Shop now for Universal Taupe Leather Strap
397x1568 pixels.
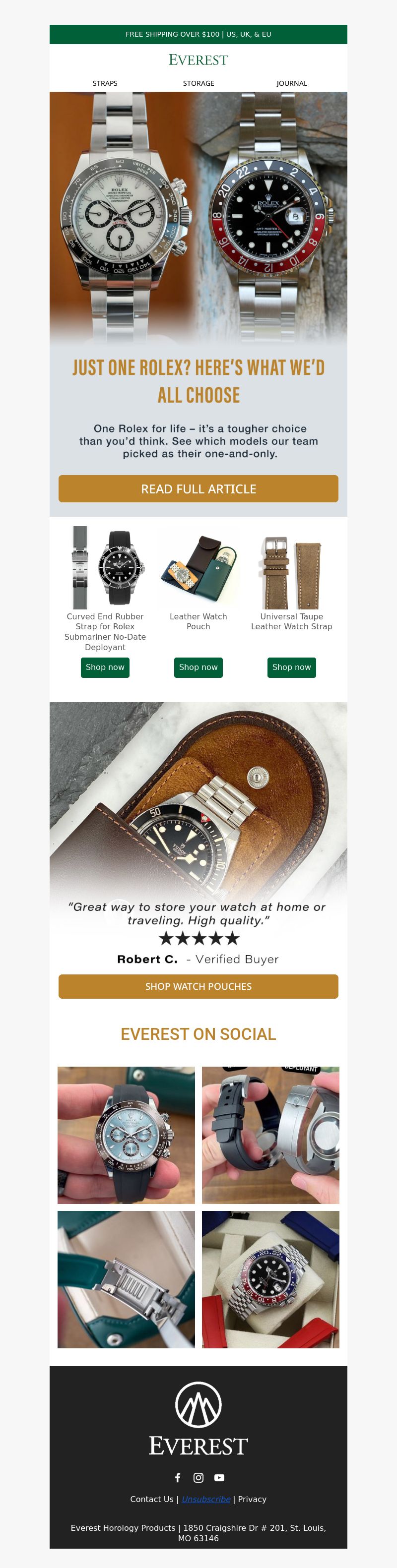(x=292, y=667)
